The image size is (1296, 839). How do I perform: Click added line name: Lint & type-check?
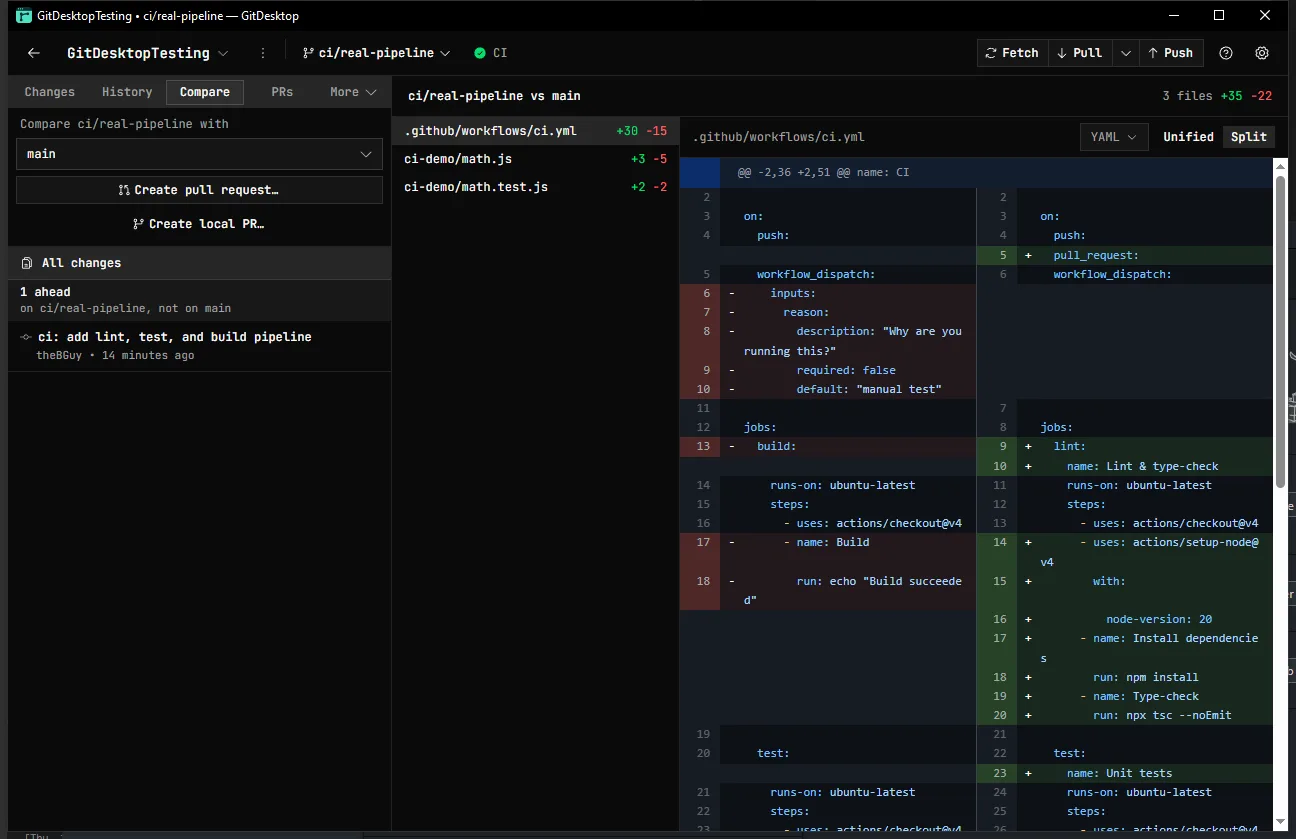click(1124, 466)
